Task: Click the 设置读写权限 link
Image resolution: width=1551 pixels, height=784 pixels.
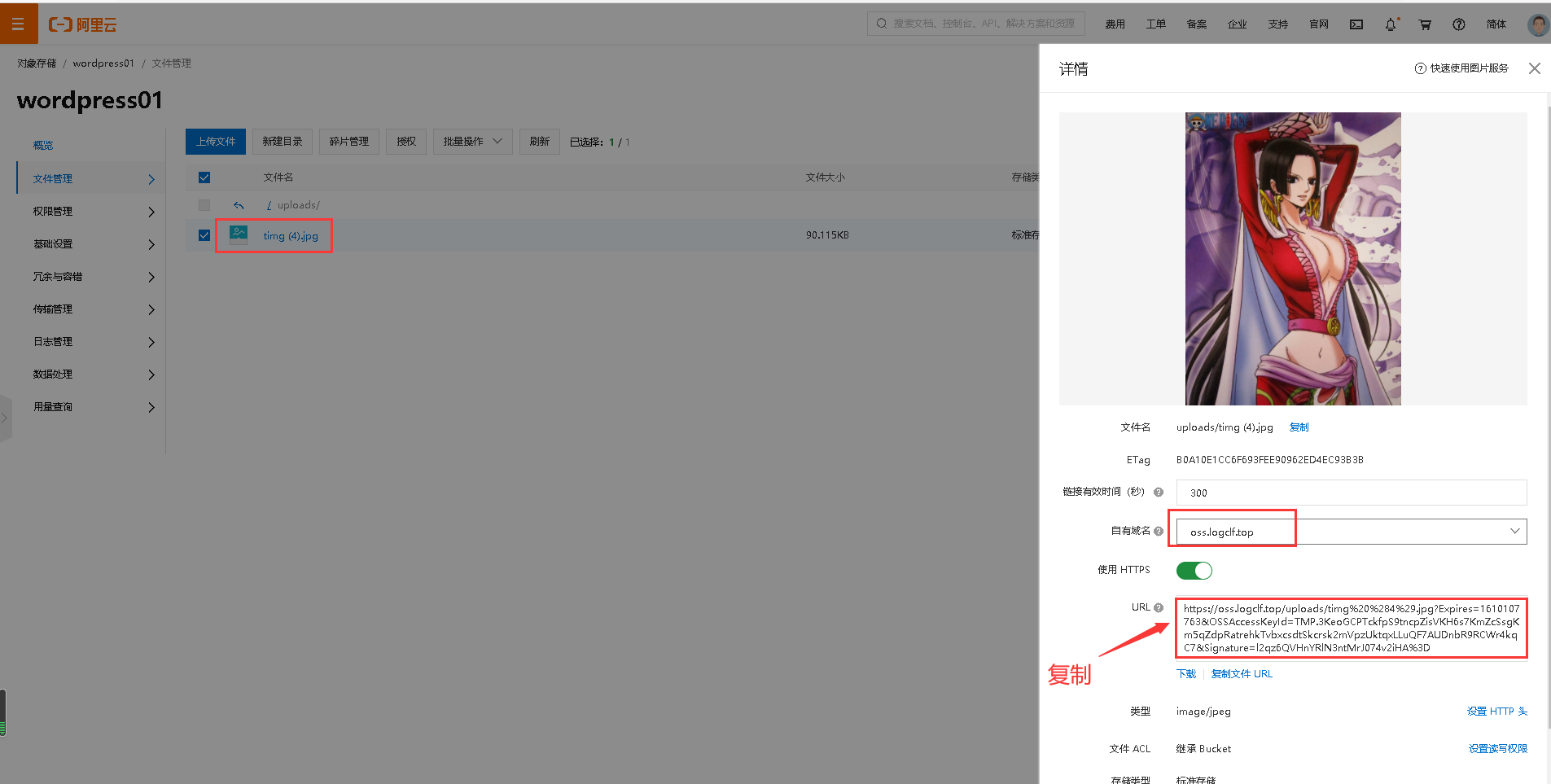Action: [1498, 749]
